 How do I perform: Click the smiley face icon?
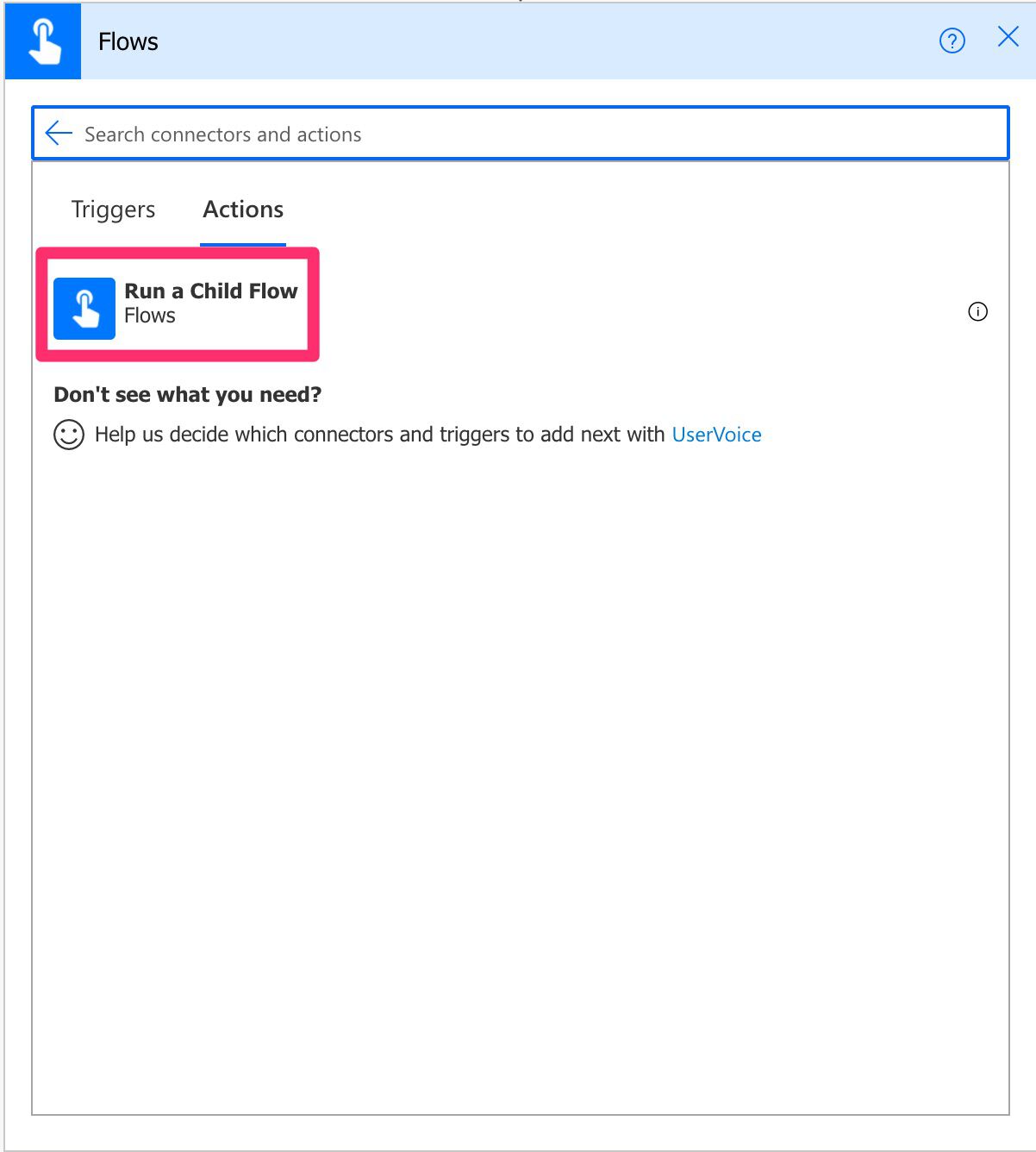tap(70, 434)
